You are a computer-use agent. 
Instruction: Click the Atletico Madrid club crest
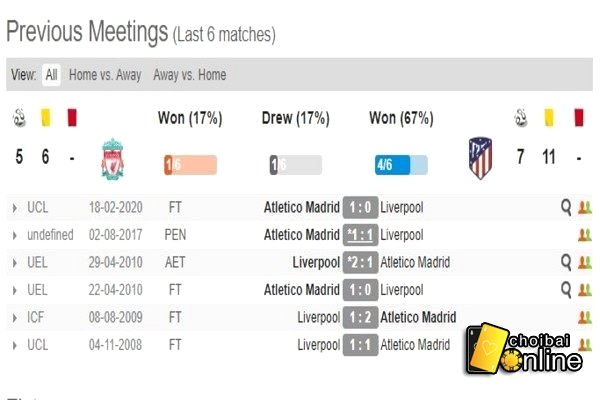(480, 158)
